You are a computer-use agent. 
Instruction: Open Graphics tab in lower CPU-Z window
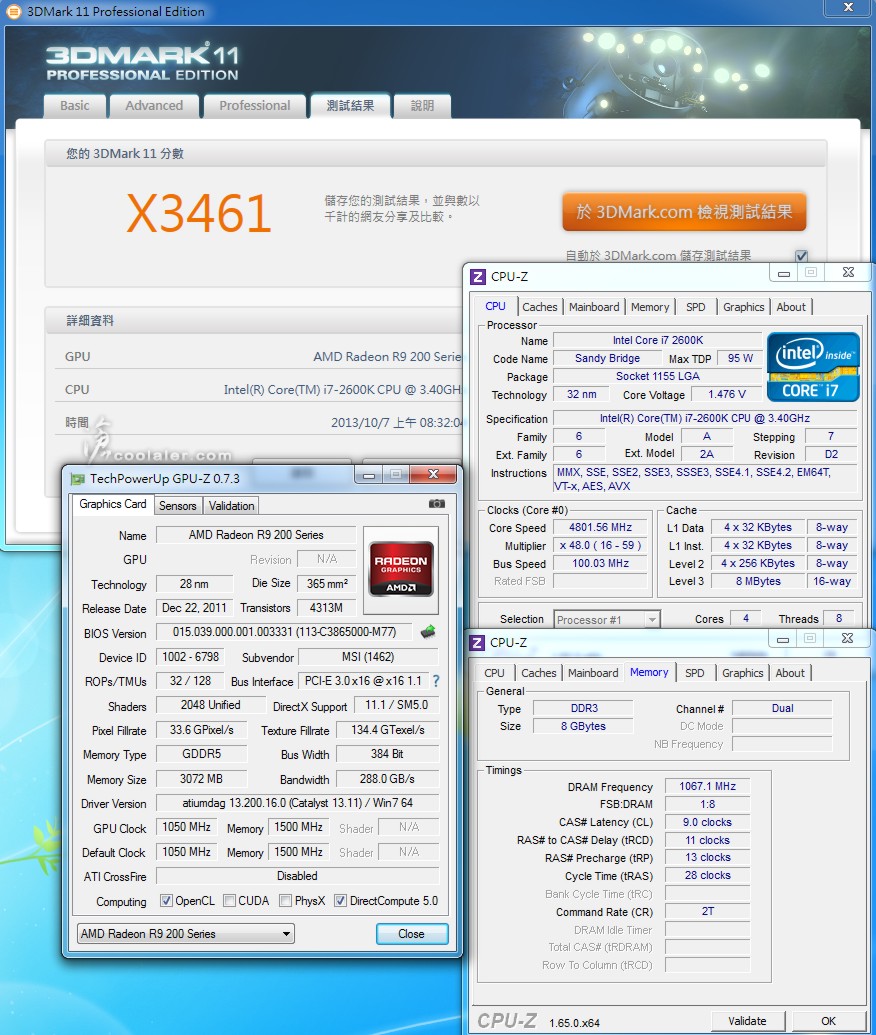[x=743, y=673]
